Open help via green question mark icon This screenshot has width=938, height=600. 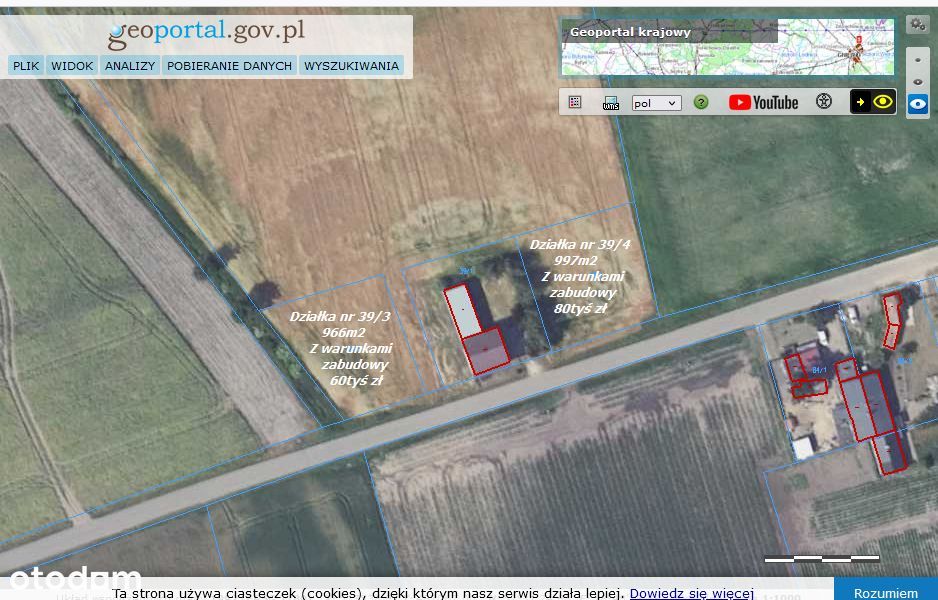tap(701, 102)
